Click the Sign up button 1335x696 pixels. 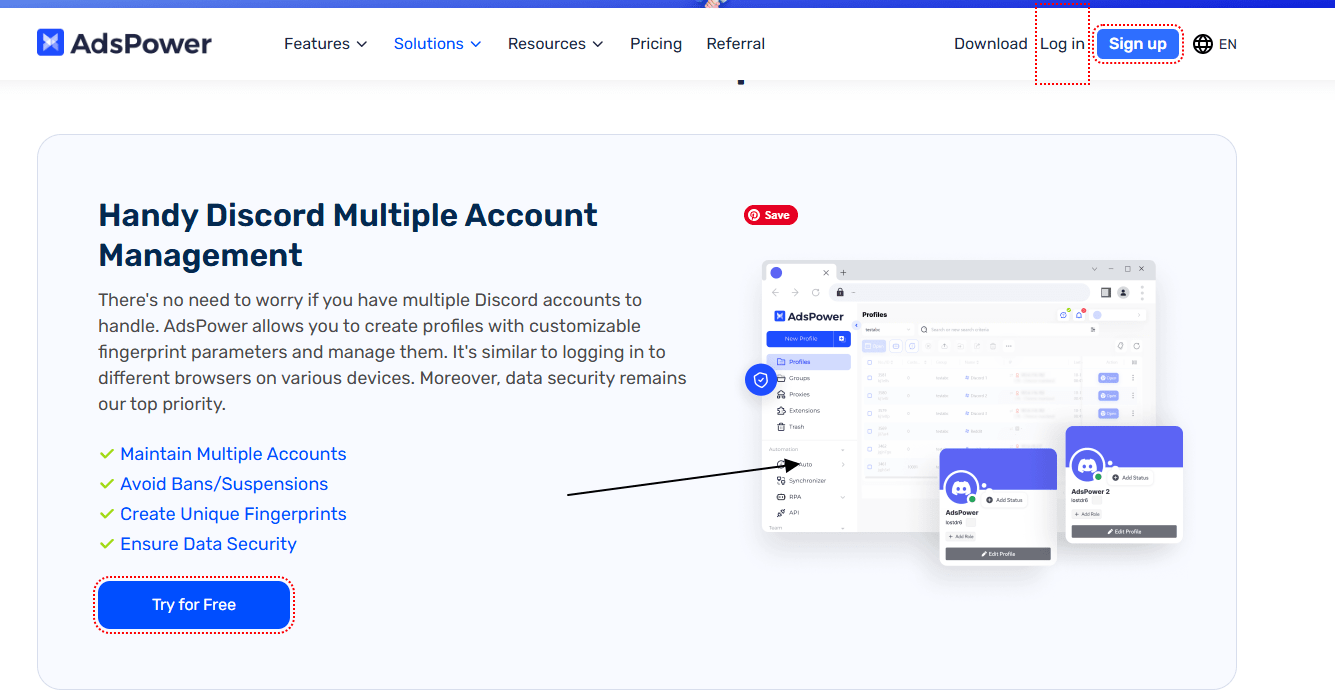click(x=1138, y=44)
